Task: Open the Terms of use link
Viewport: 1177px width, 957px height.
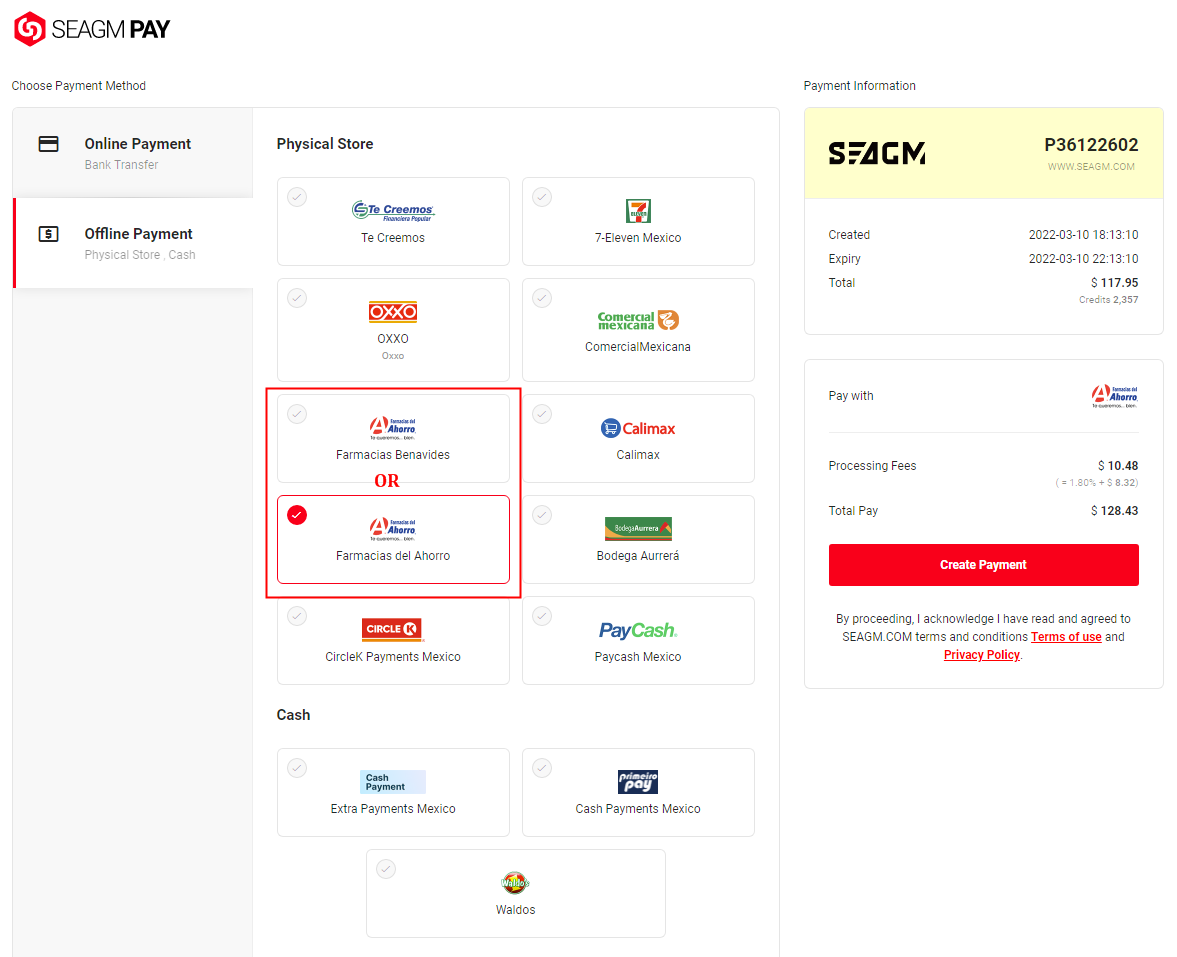Action: coord(1066,636)
